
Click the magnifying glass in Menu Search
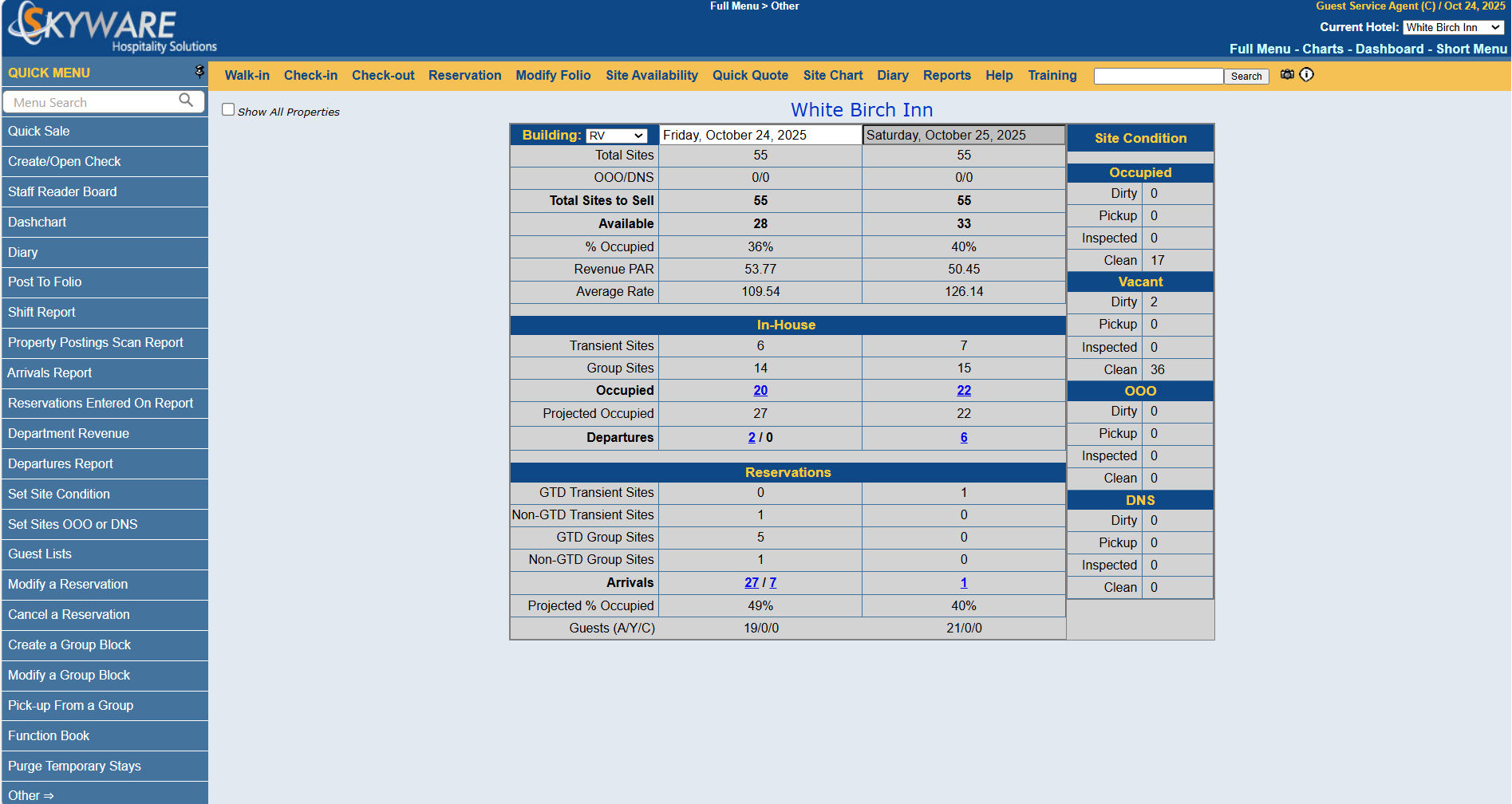186,100
